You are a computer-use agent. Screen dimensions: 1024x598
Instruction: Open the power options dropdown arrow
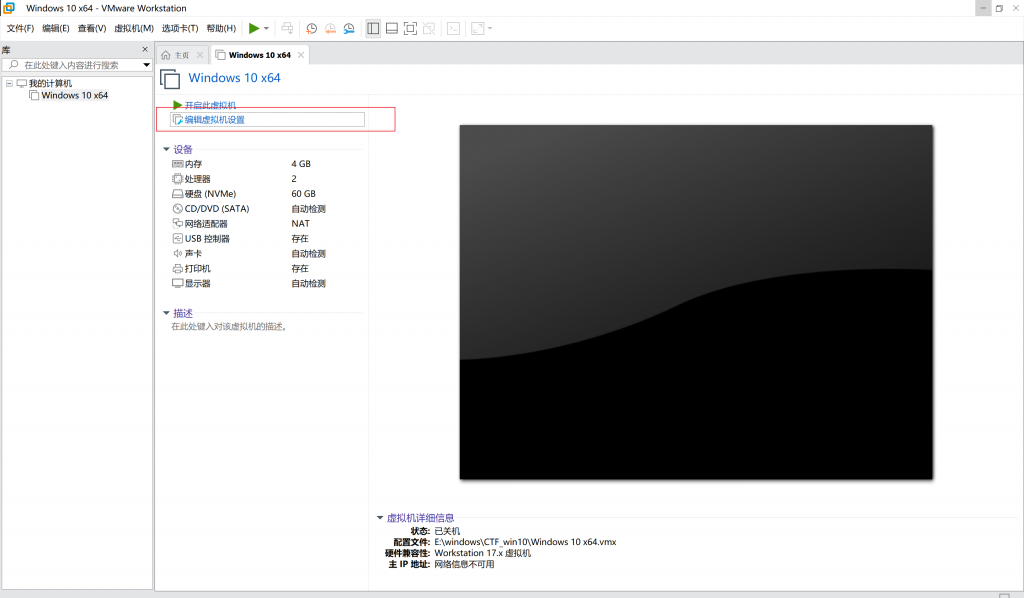(266, 28)
